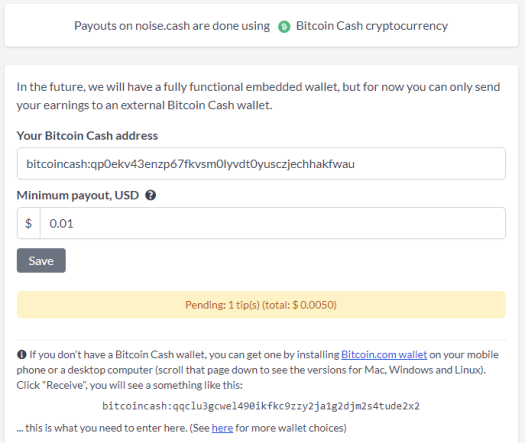Open the Bitcoin.com wallet link
Viewport: 525px width, 443px height.
384,355
